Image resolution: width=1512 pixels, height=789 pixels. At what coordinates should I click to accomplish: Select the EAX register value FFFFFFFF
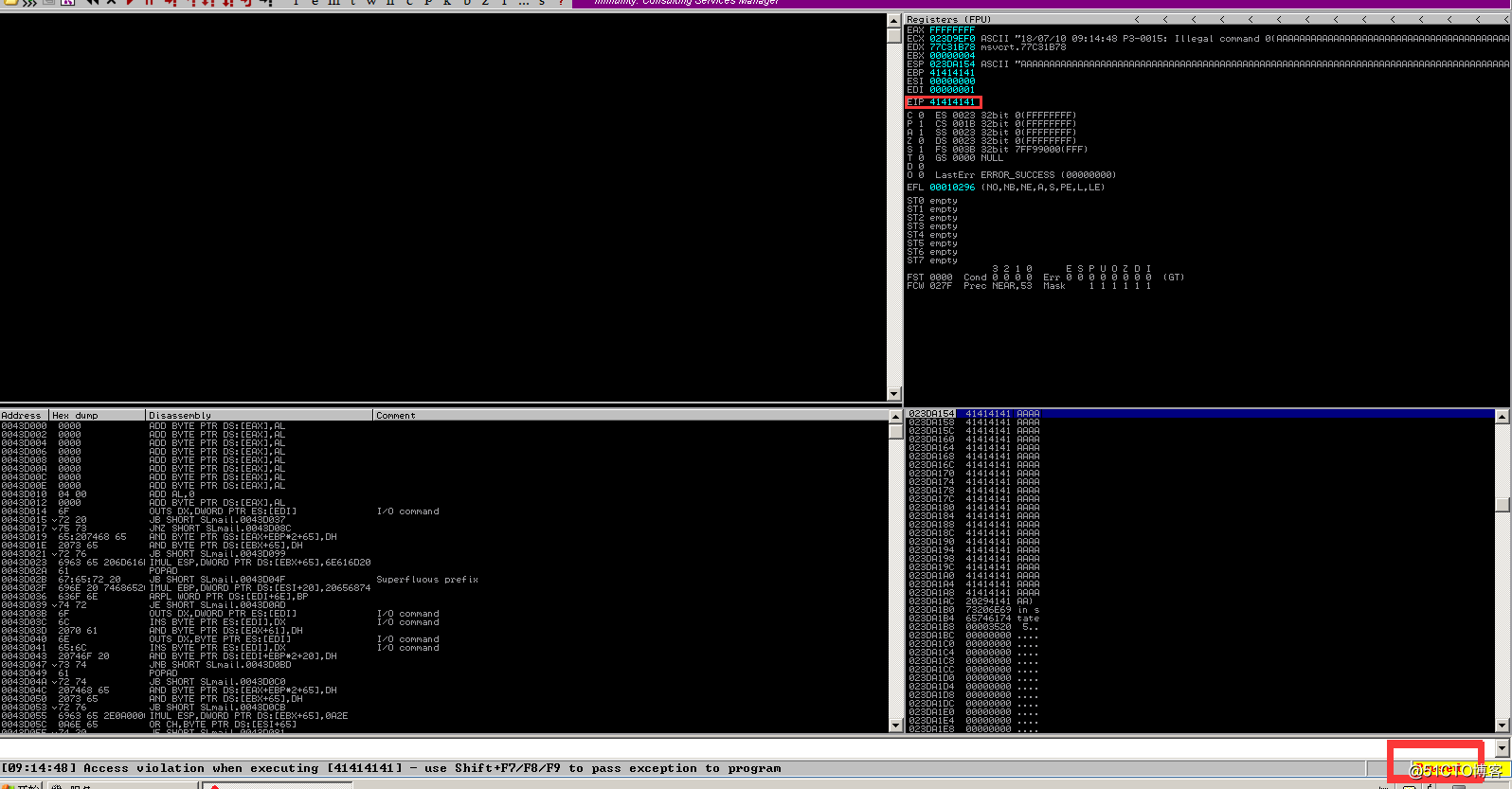click(x=952, y=30)
